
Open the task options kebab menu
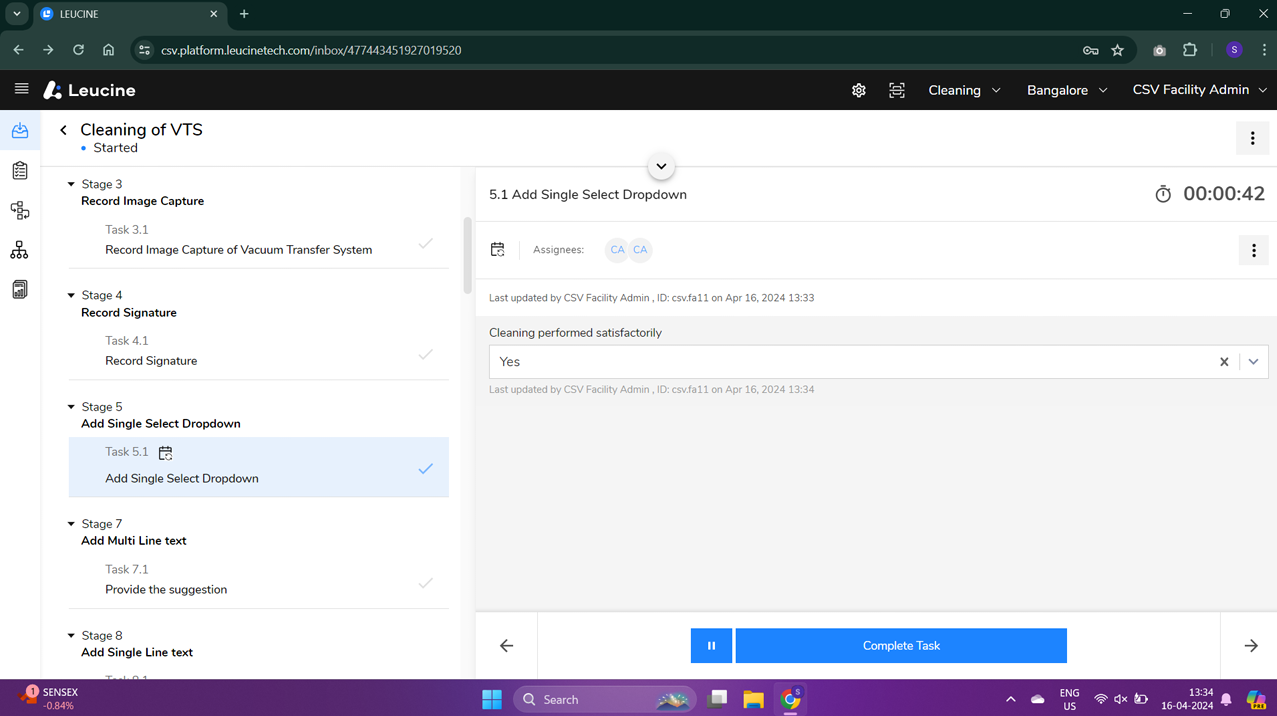click(1253, 249)
